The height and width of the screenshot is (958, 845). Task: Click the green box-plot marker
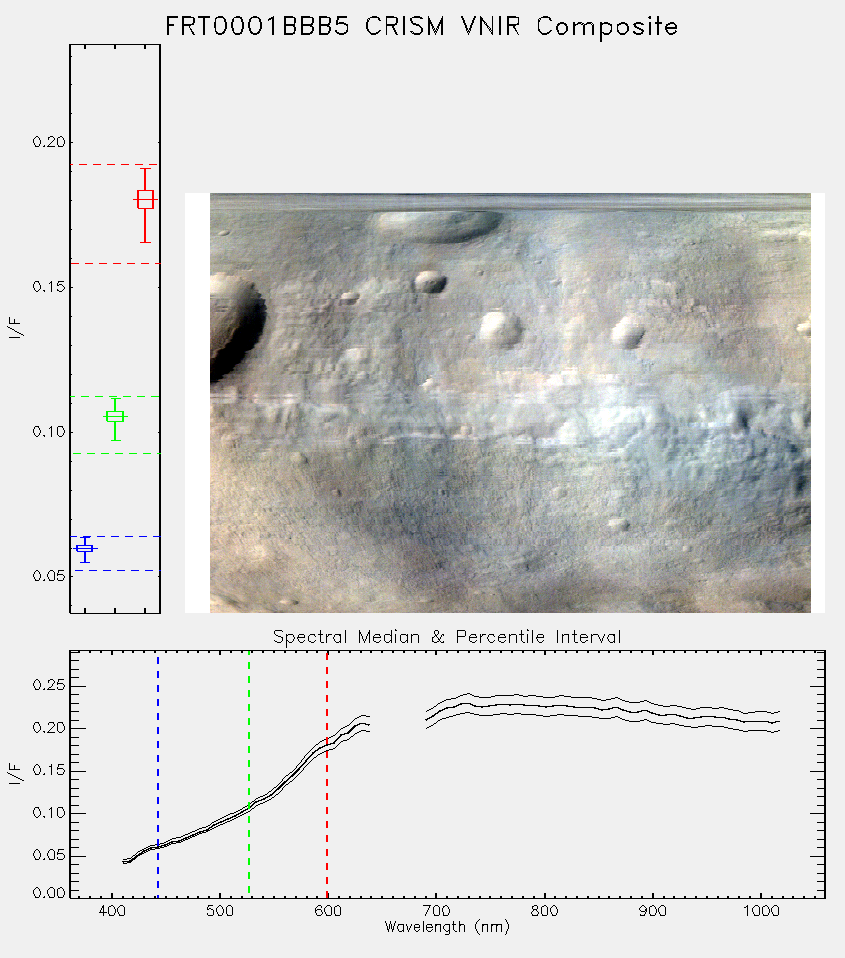tap(115, 417)
